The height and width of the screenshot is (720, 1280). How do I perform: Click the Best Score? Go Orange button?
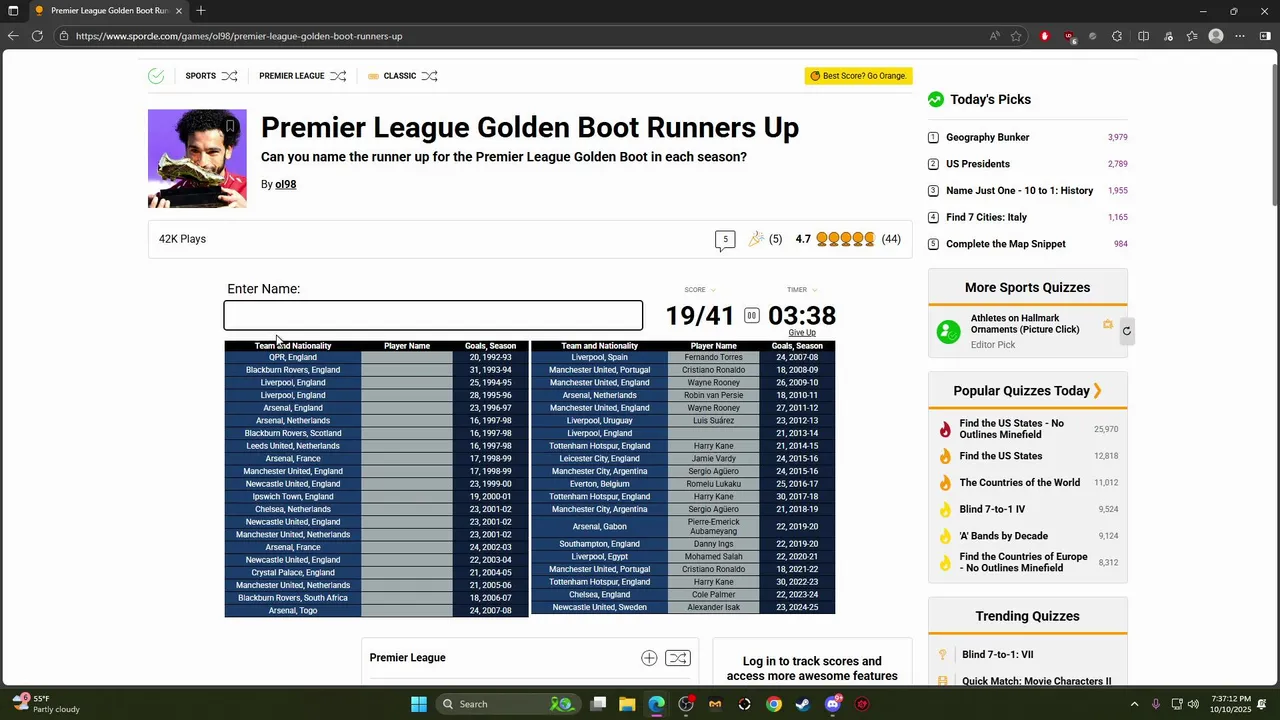coord(858,76)
